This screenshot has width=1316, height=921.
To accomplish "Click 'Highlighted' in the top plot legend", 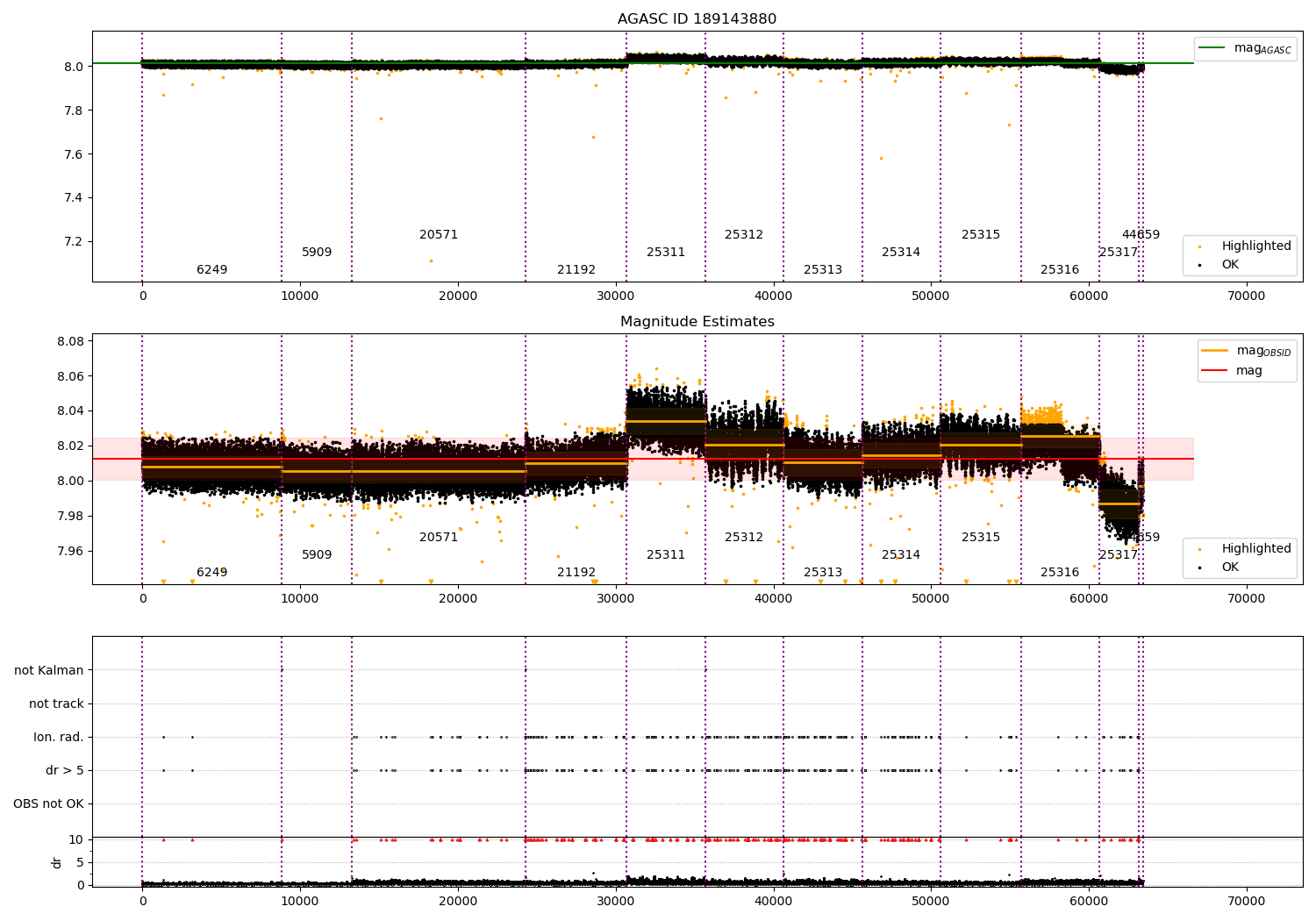I will pyautogui.click(x=1256, y=246).
